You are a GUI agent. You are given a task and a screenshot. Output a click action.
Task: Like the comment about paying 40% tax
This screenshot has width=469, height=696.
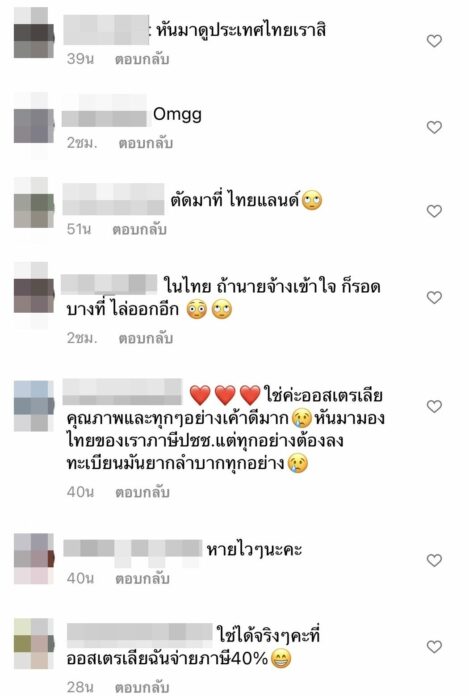[x=434, y=646]
